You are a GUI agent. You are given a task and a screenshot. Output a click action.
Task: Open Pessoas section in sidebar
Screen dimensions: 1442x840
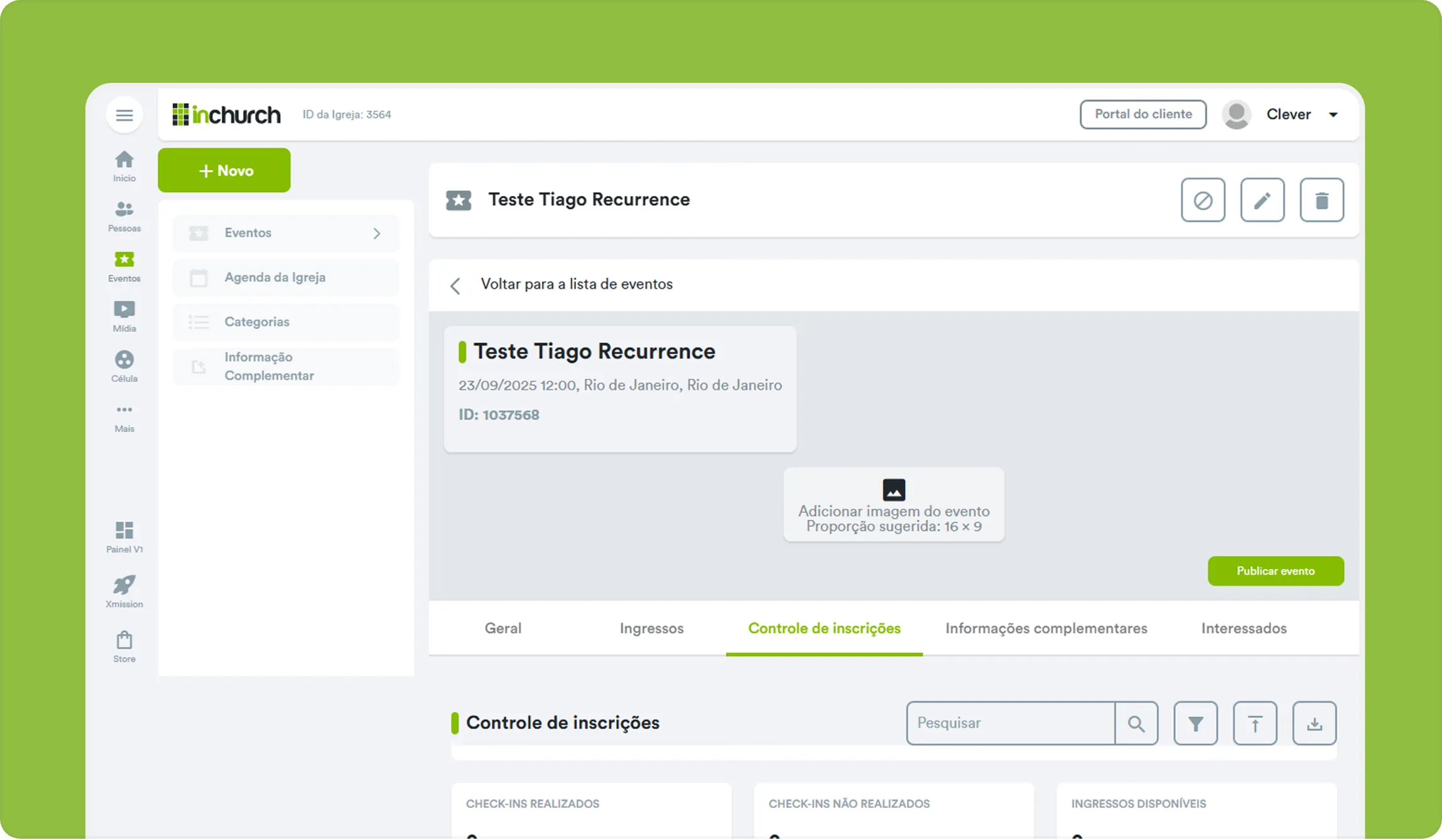coord(124,217)
